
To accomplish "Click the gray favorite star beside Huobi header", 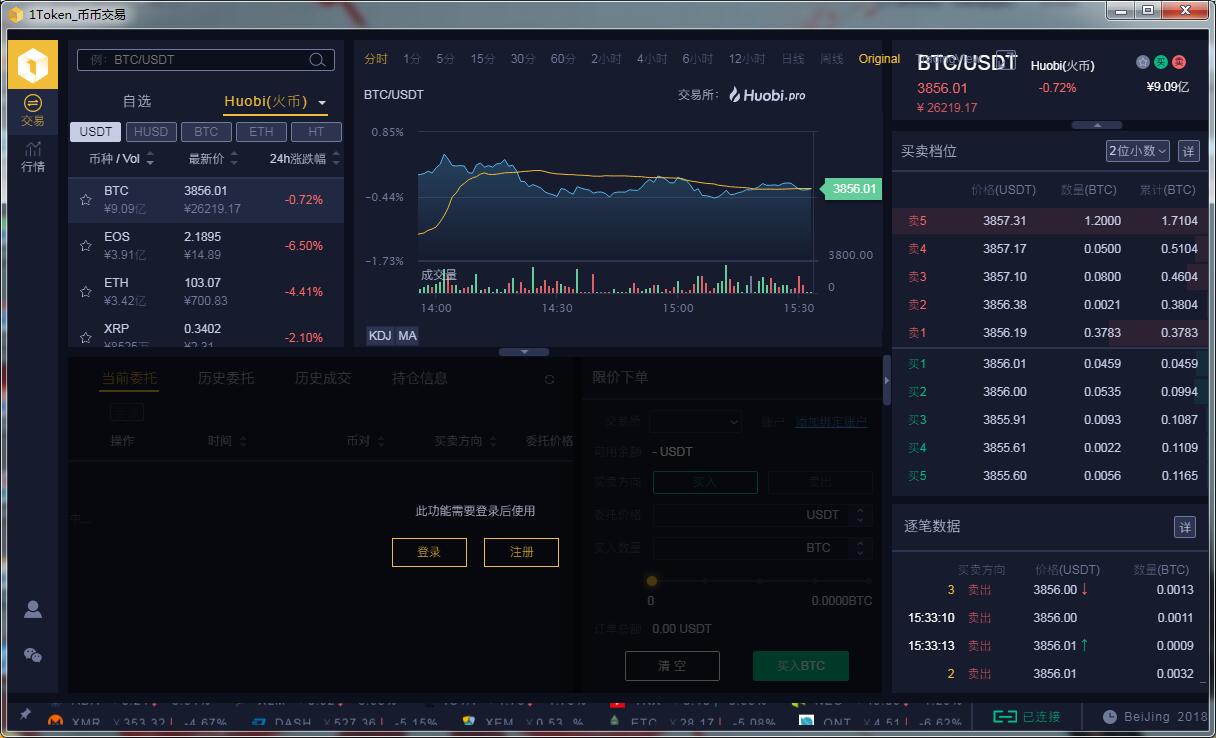I will click(x=1143, y=62).
